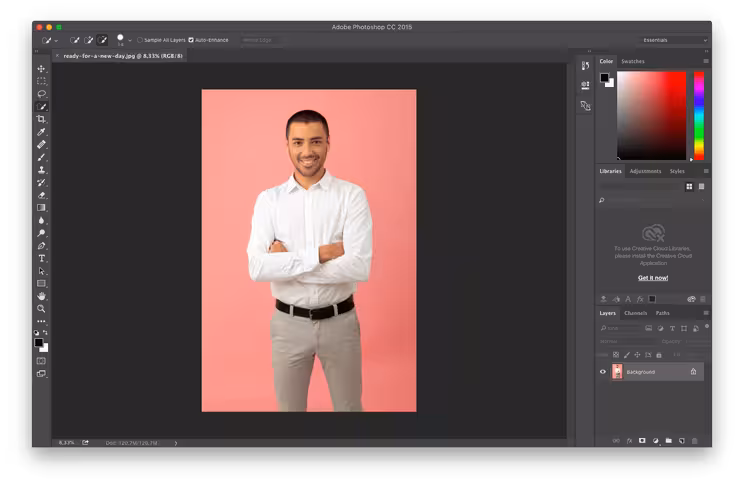Image resolution: width=744 pixels, height=488 pixels.
Task: Switch to the Channels tab
Action: coord(635,313)
